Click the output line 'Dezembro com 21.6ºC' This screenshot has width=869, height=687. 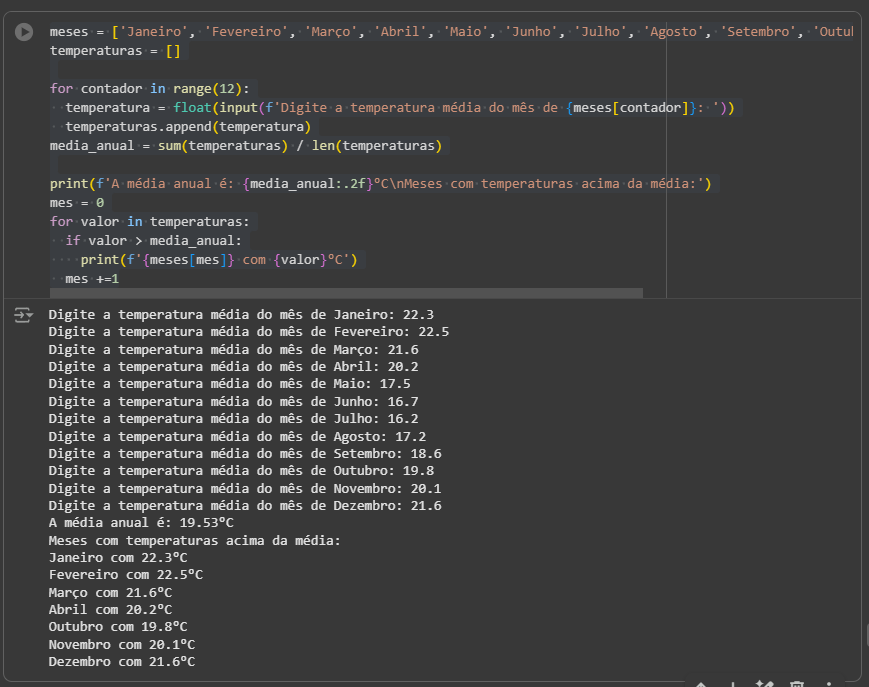121,661
